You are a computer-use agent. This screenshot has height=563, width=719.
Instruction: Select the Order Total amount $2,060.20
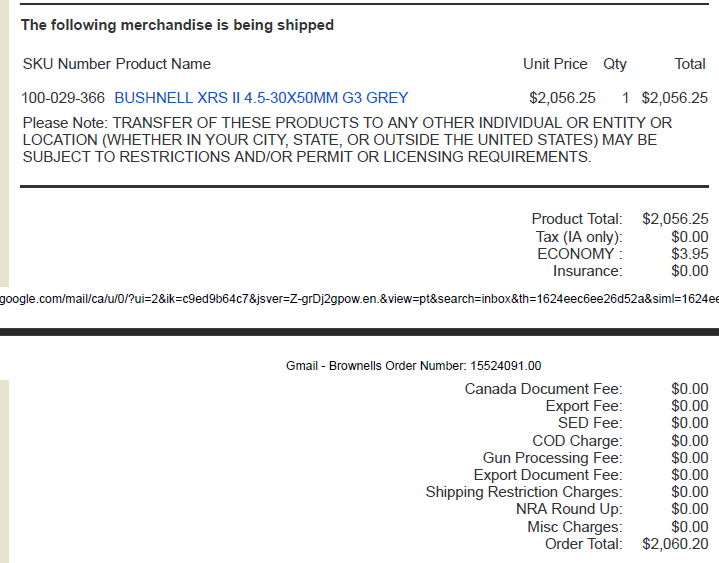(675, 544)
